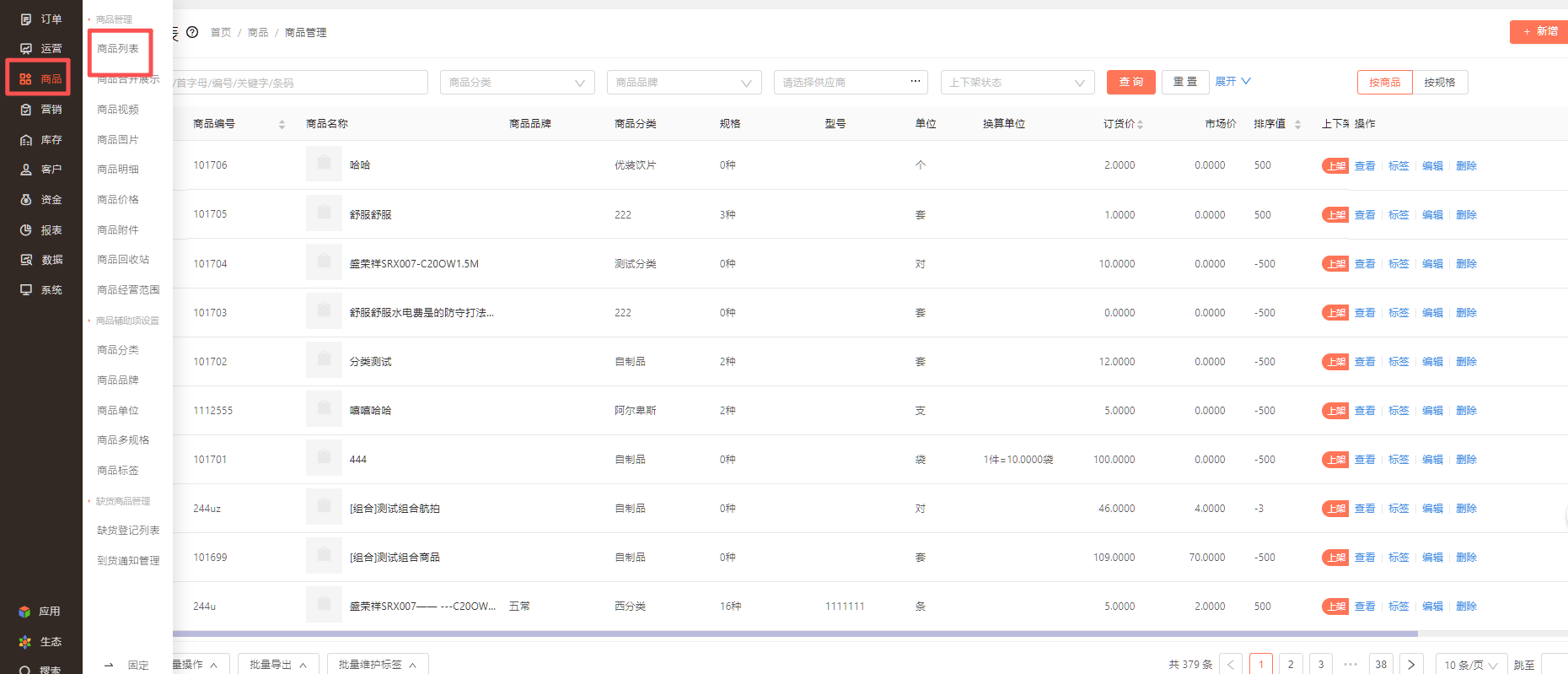The height and width of the screenshot is (674, 1568).
Task: Click the 固定 pin menu icon
Action: (x=109, y=666)
